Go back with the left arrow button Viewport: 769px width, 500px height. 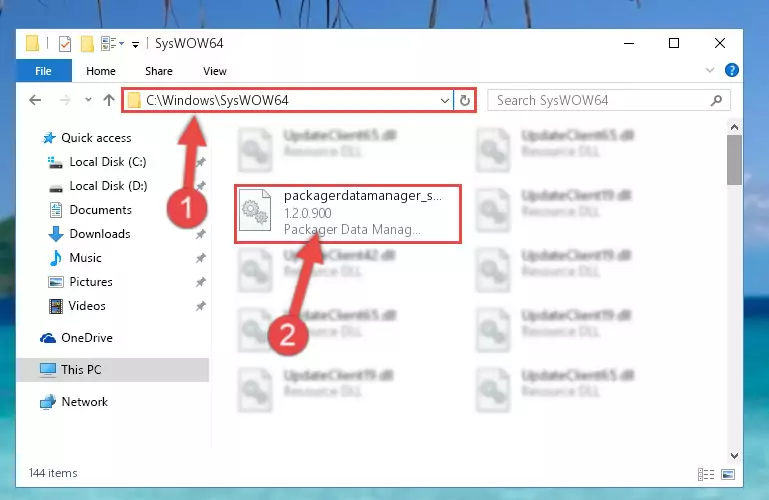pos(35,100)
